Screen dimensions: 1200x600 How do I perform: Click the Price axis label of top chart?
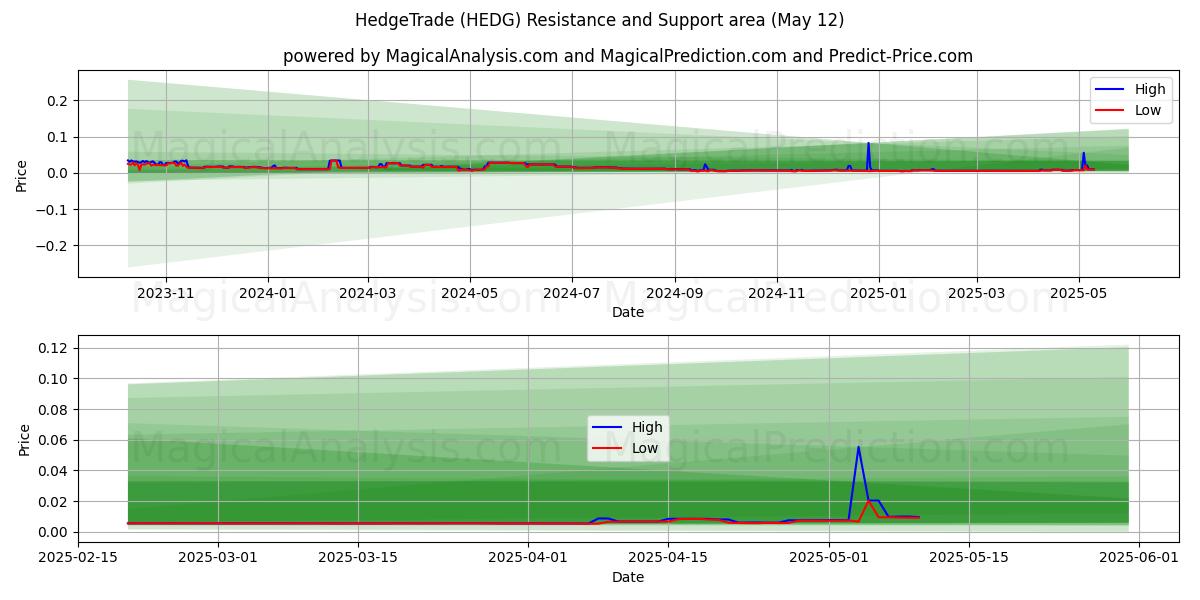tap(22, 174)
